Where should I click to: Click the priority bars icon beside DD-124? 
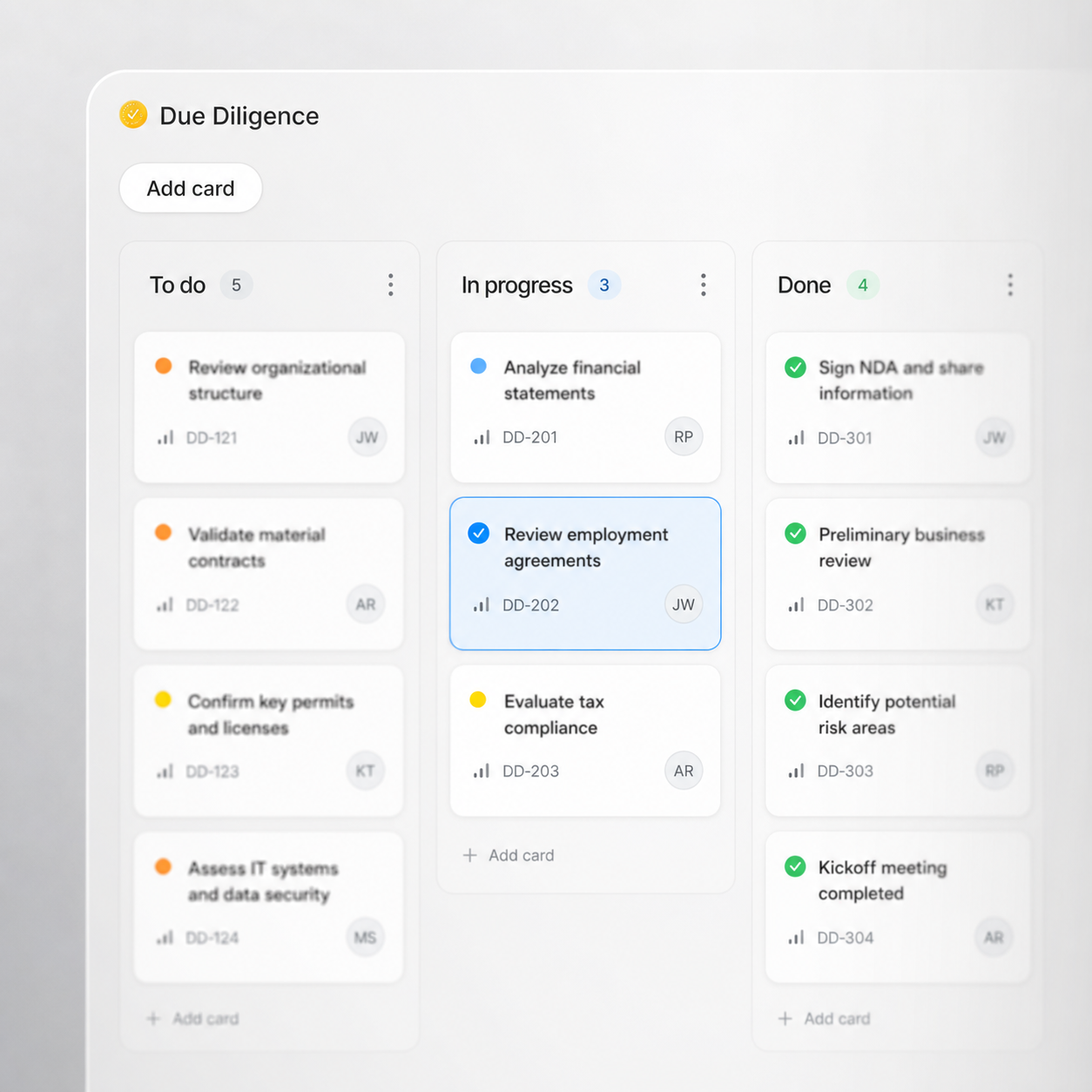[165, 937]
